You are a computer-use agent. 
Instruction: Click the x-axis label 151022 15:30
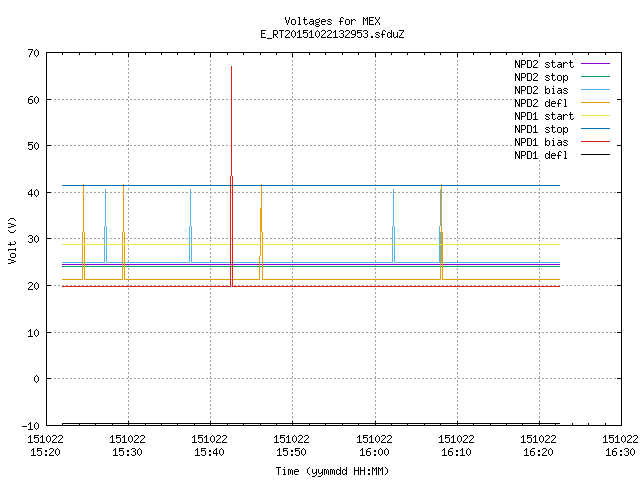tap(127, 446)
